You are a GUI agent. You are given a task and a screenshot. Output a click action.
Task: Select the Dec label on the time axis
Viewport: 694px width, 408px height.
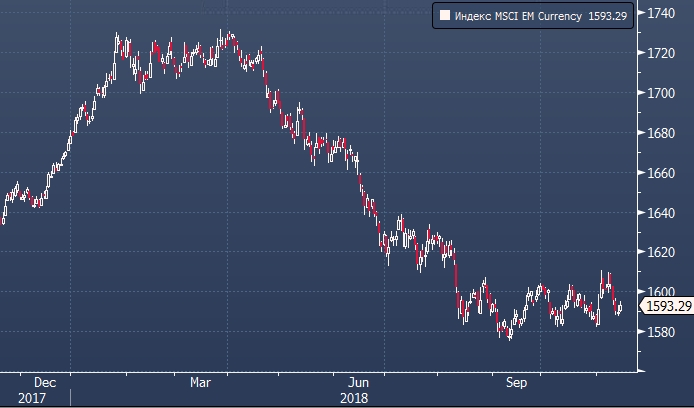[45, 382]
